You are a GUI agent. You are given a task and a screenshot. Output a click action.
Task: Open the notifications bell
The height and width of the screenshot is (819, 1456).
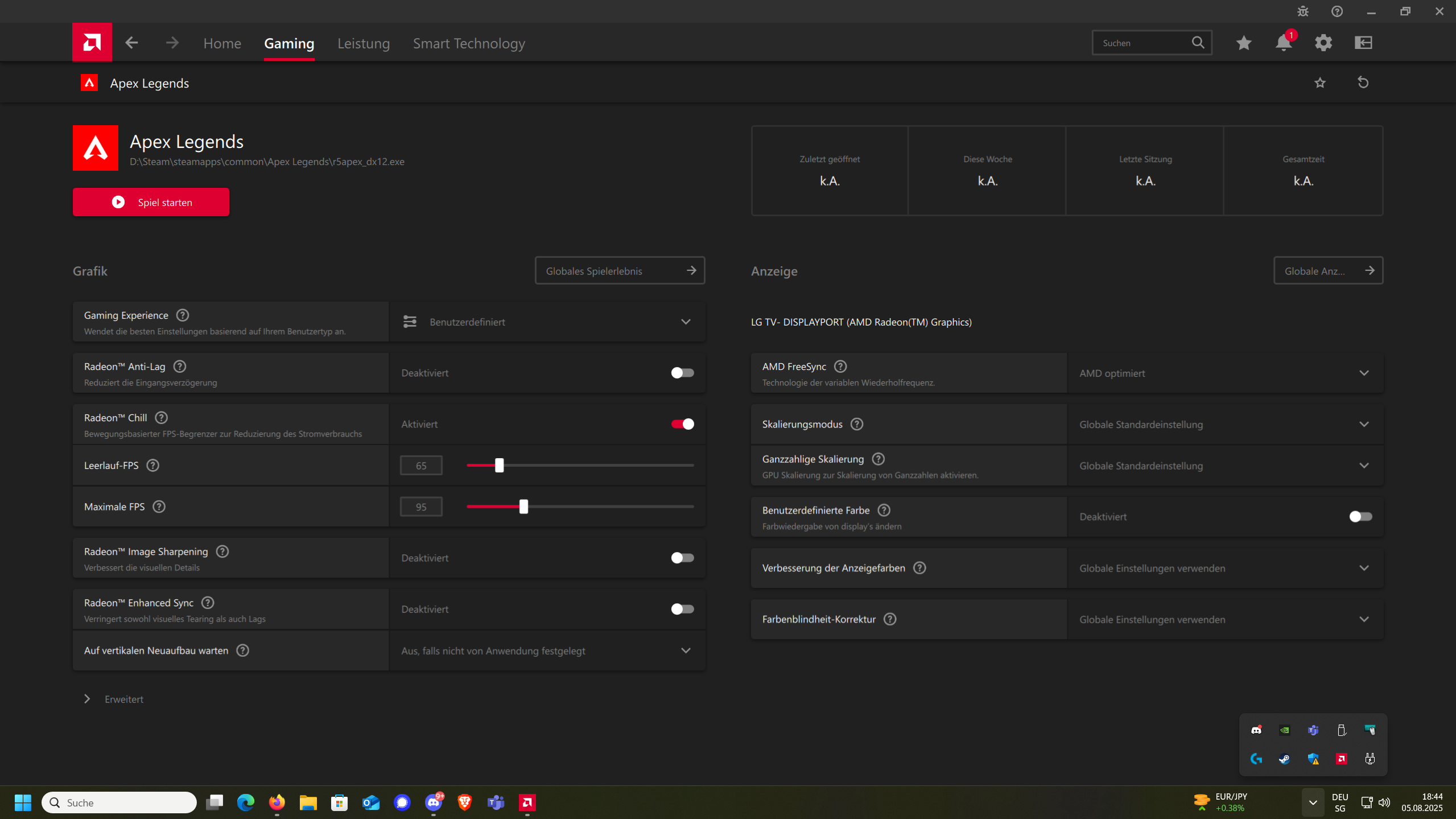tap(1284, 43)
